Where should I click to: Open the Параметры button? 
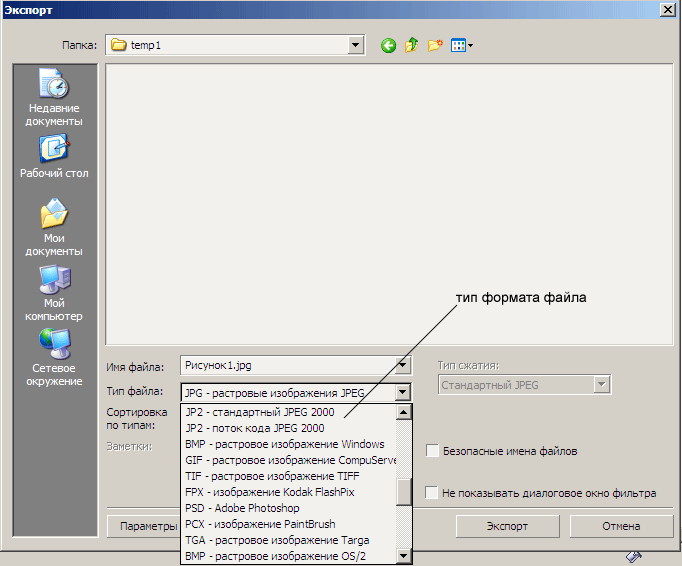[144, 526]
